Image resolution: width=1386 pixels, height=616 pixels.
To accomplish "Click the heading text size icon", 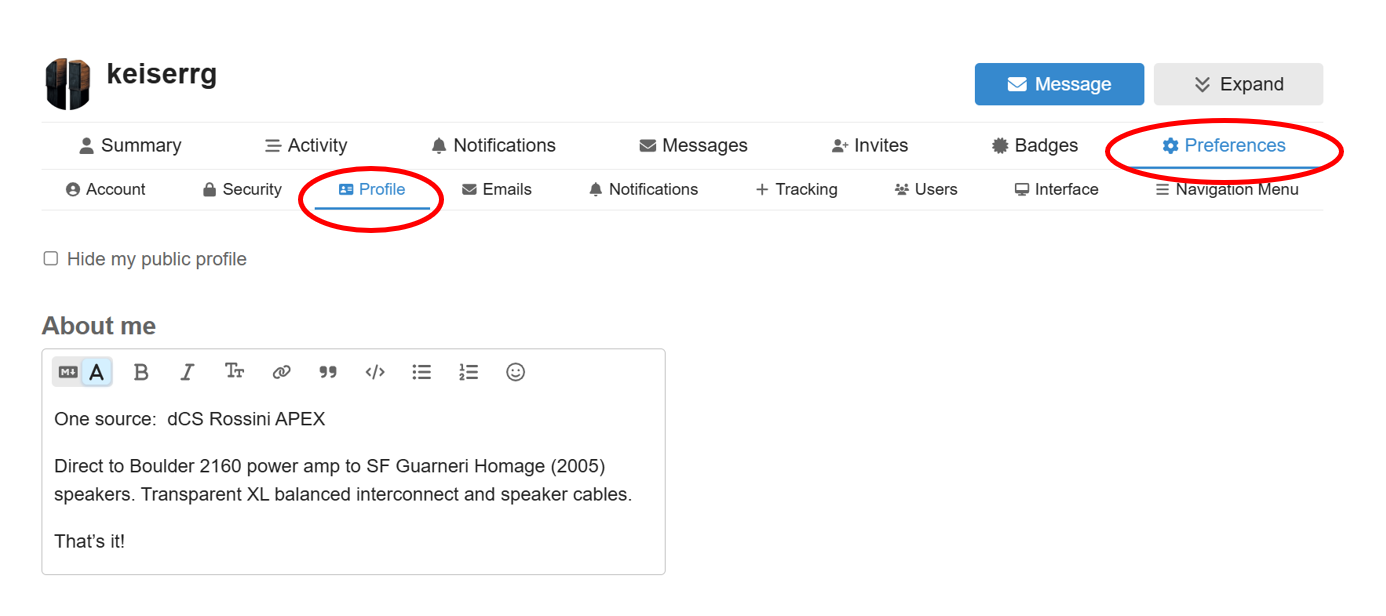I will (234, 372).
